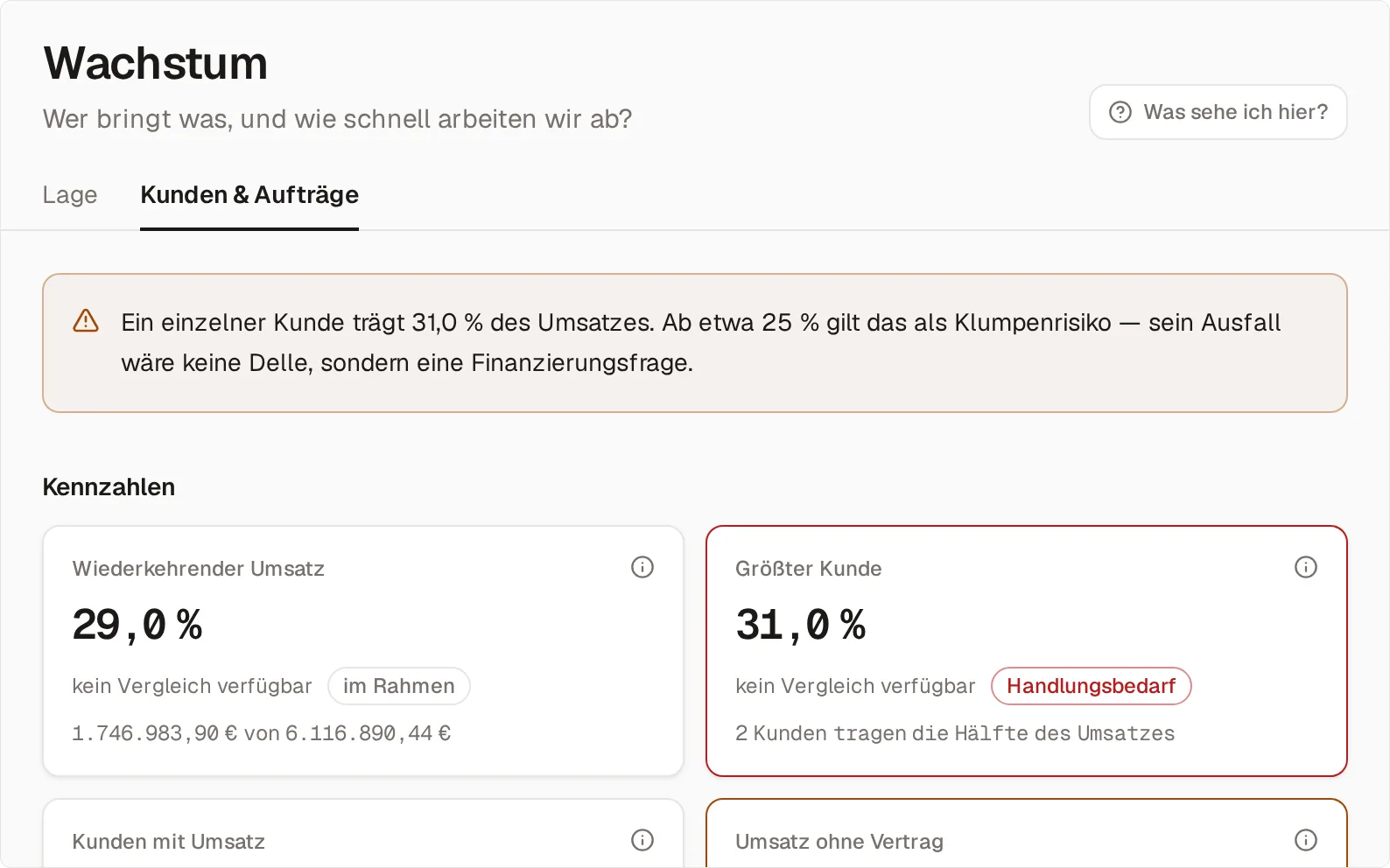Click the question mark icon in help button

(x=1120, y=112)
